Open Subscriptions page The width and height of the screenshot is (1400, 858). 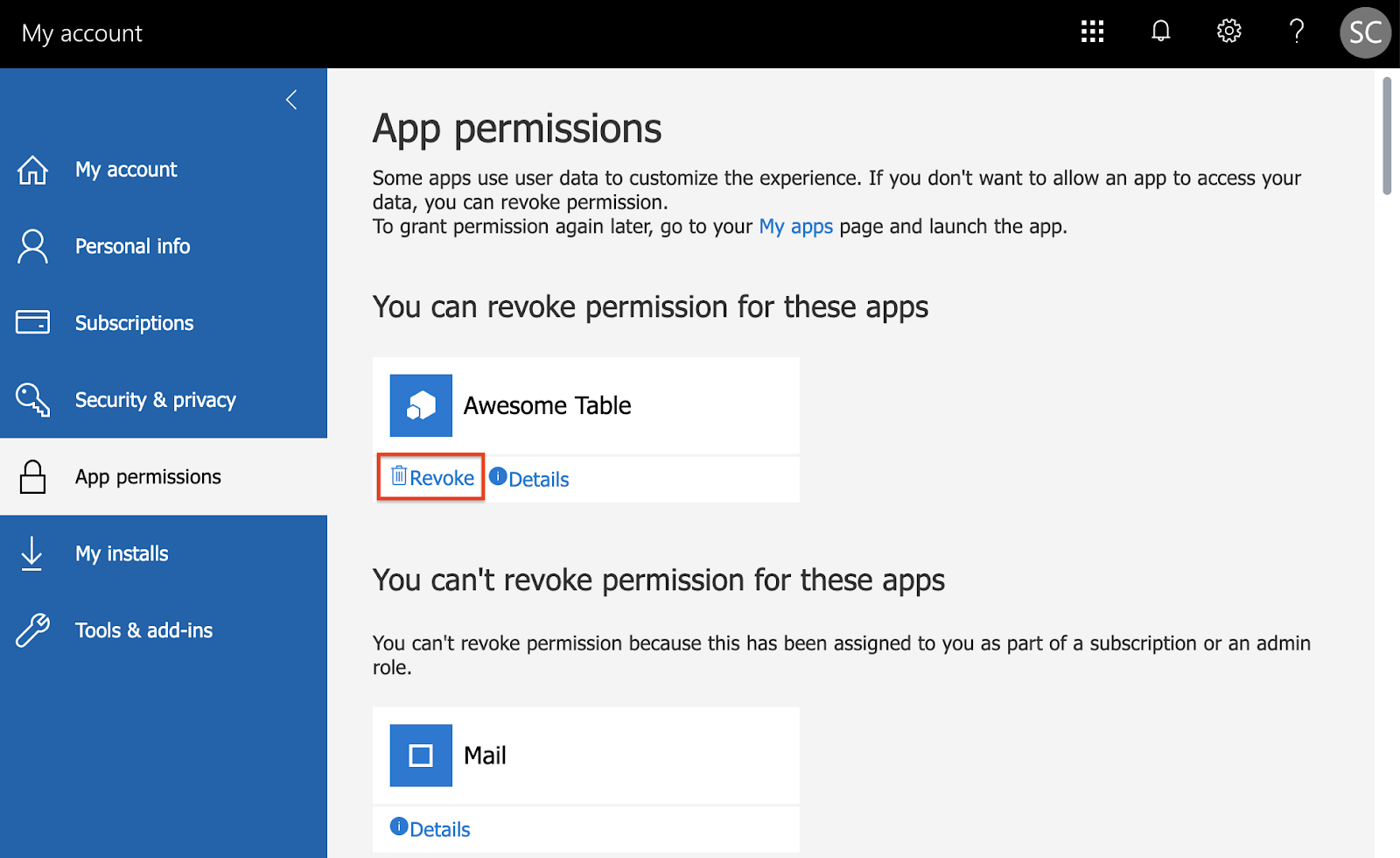[x=164, y=323]
